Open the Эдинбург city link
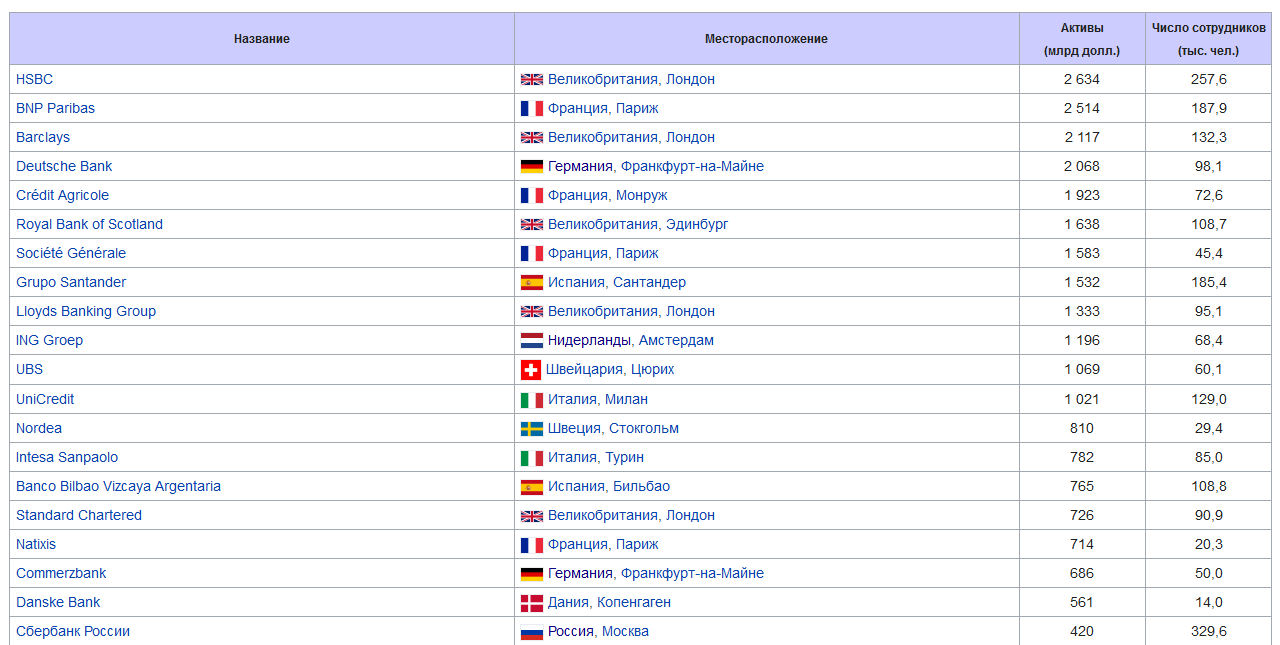 [697, 224]
